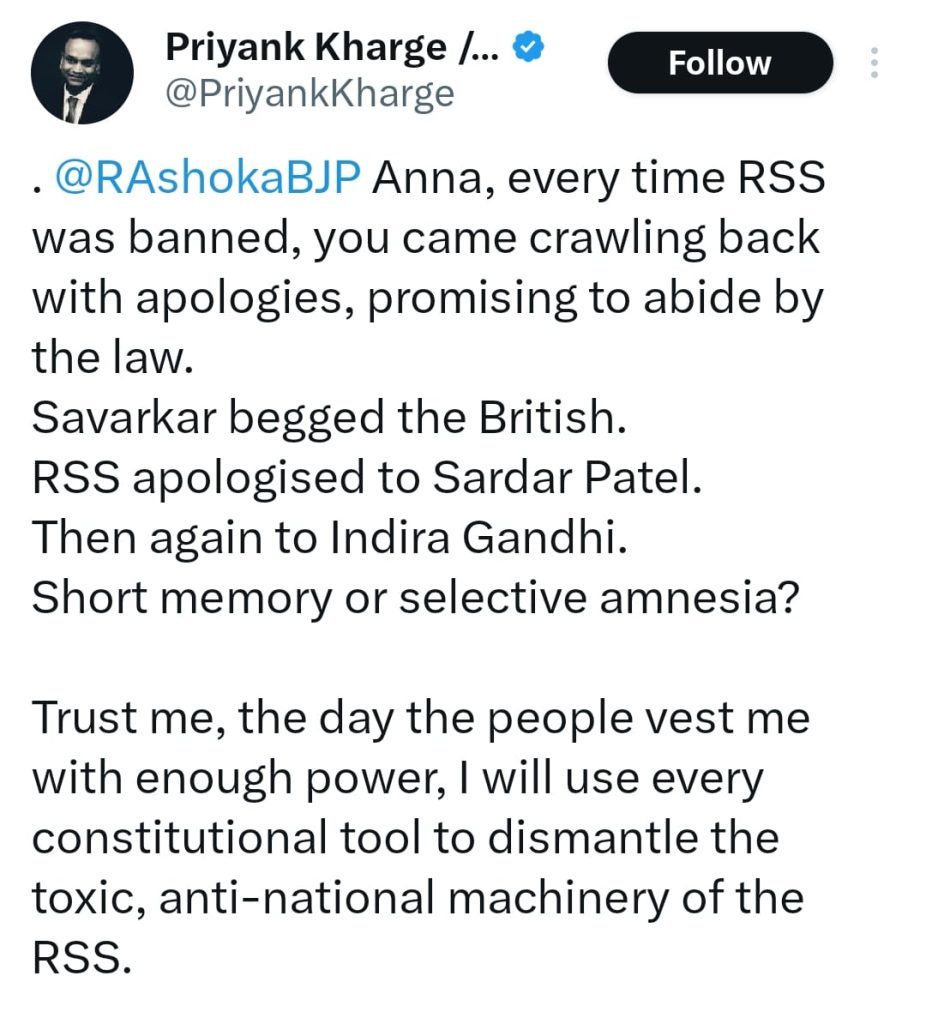Open Priyank Kharge's profile picture

click(x=83, y=73)
